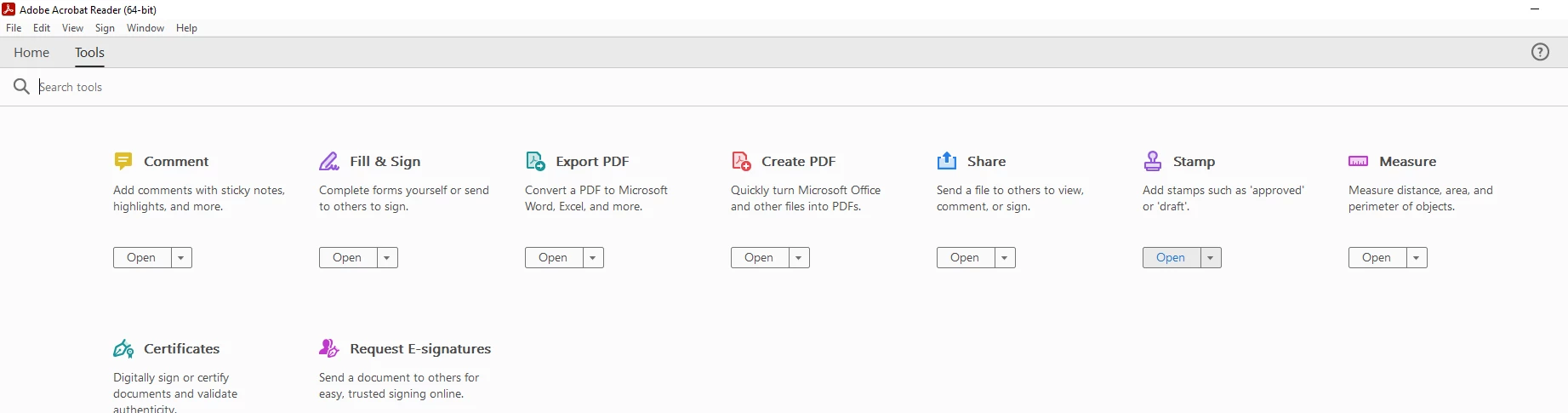Image resolution: width=1568 pixels, height=413 pixels.
Task: Click the Measure heading text
Action: [x=1408, y=161]
